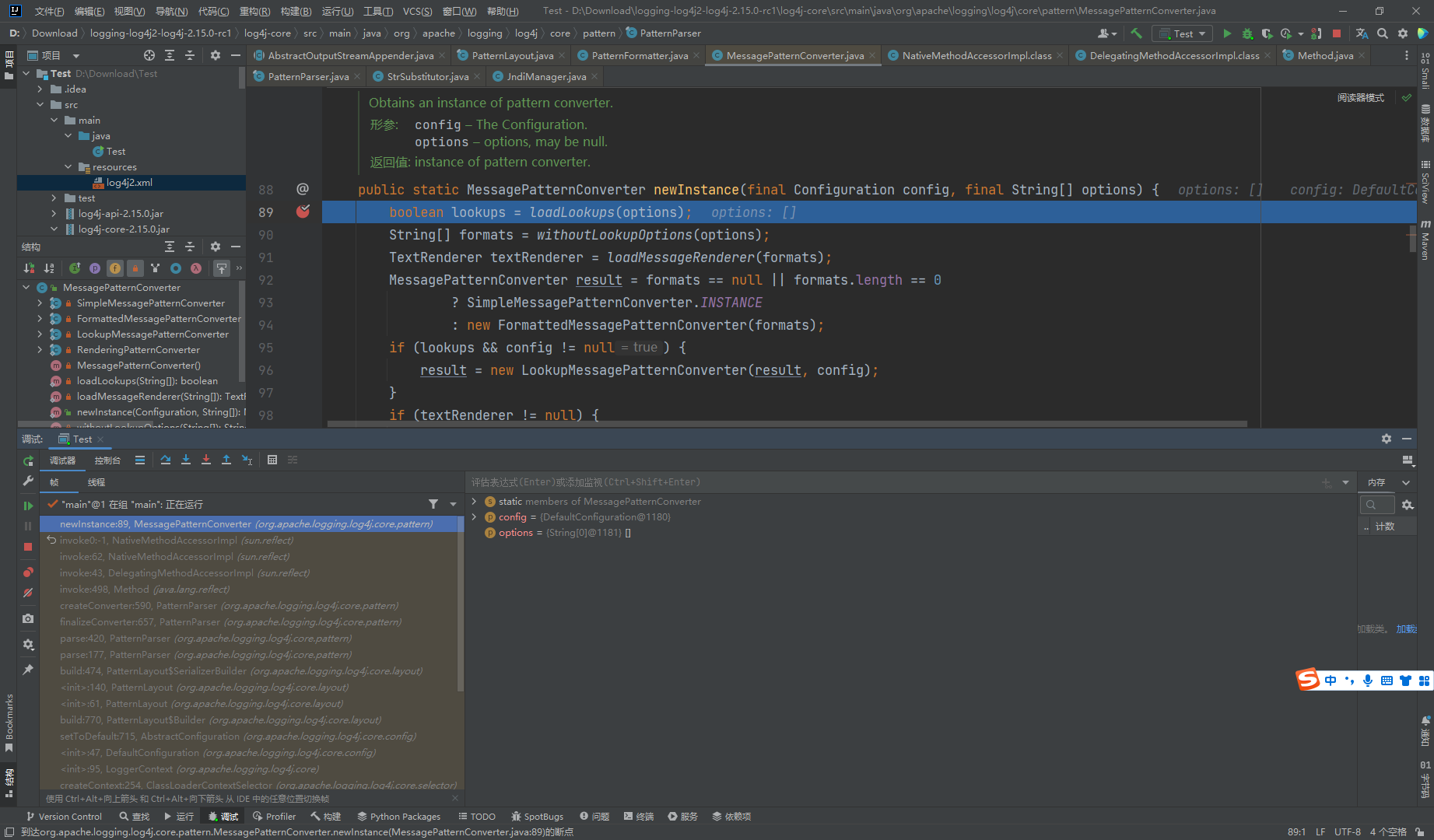Select createConverter:590, PatternParser stack frame
The width and height of the screenshot is (1434, 840).
(x=251, y=605)
